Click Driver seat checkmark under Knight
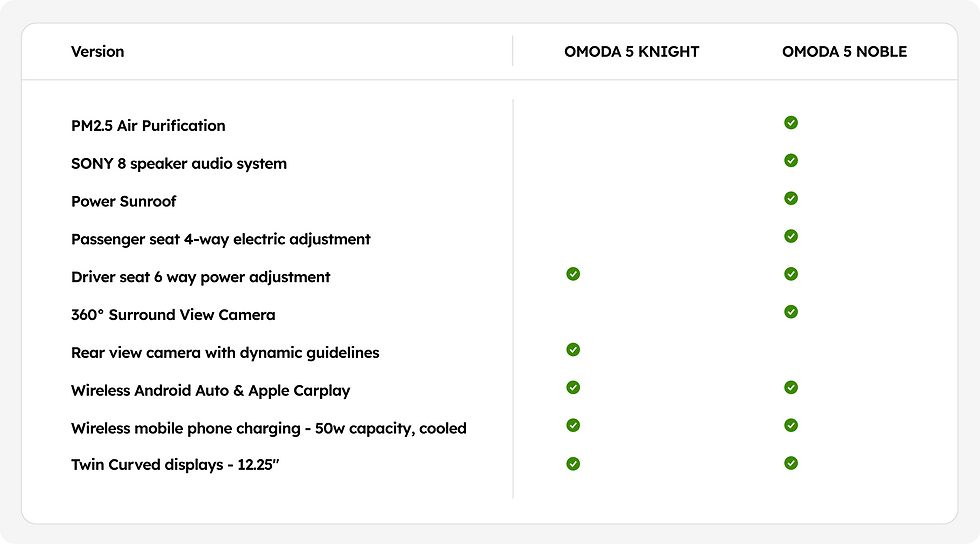The height and width of the screenshot is (547, 980). click(x=573, y=274)
